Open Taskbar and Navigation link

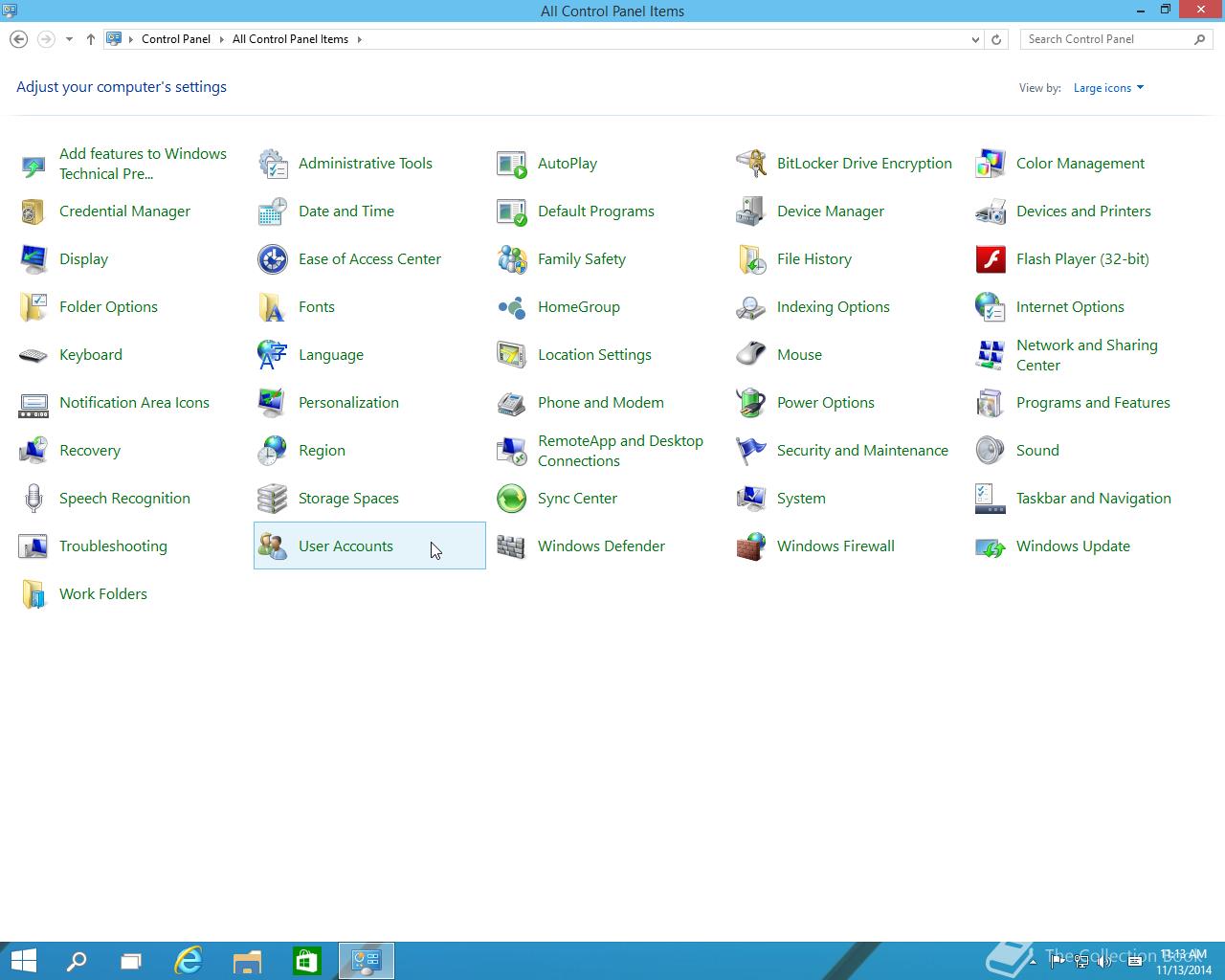pos(1094,499)
